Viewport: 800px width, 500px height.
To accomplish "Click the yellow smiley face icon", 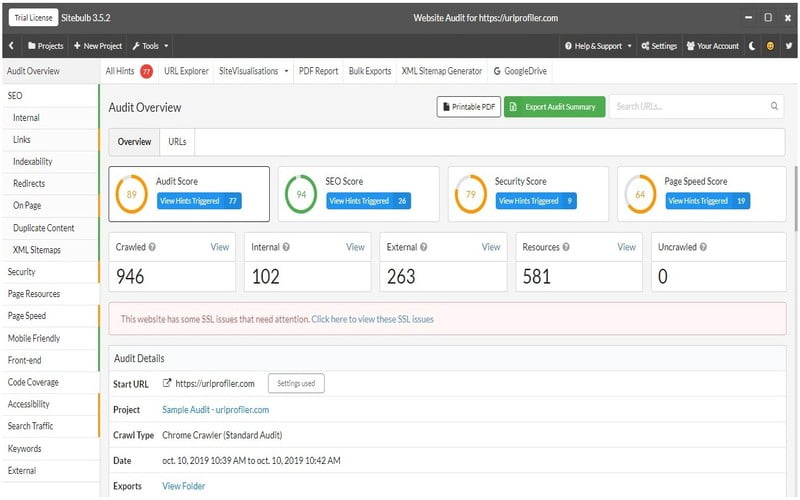I will (x=770, y=46).
